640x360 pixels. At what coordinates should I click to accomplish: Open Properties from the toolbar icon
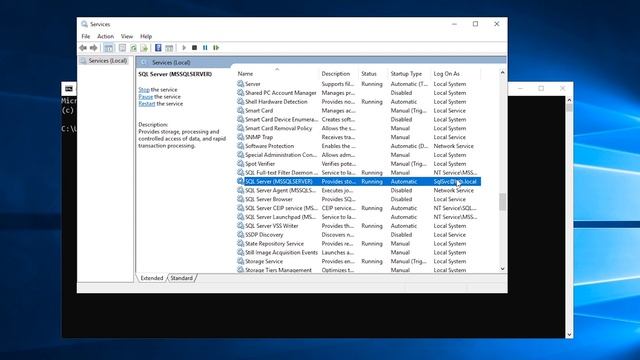[122, 48]
